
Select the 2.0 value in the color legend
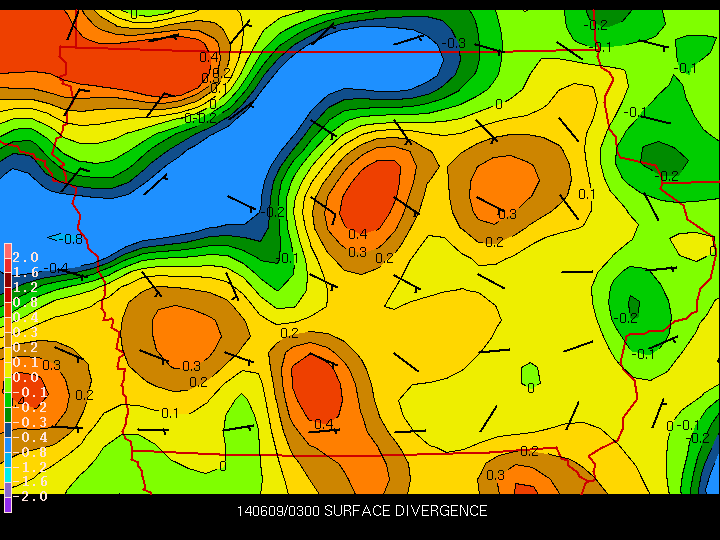coord(25,257)
